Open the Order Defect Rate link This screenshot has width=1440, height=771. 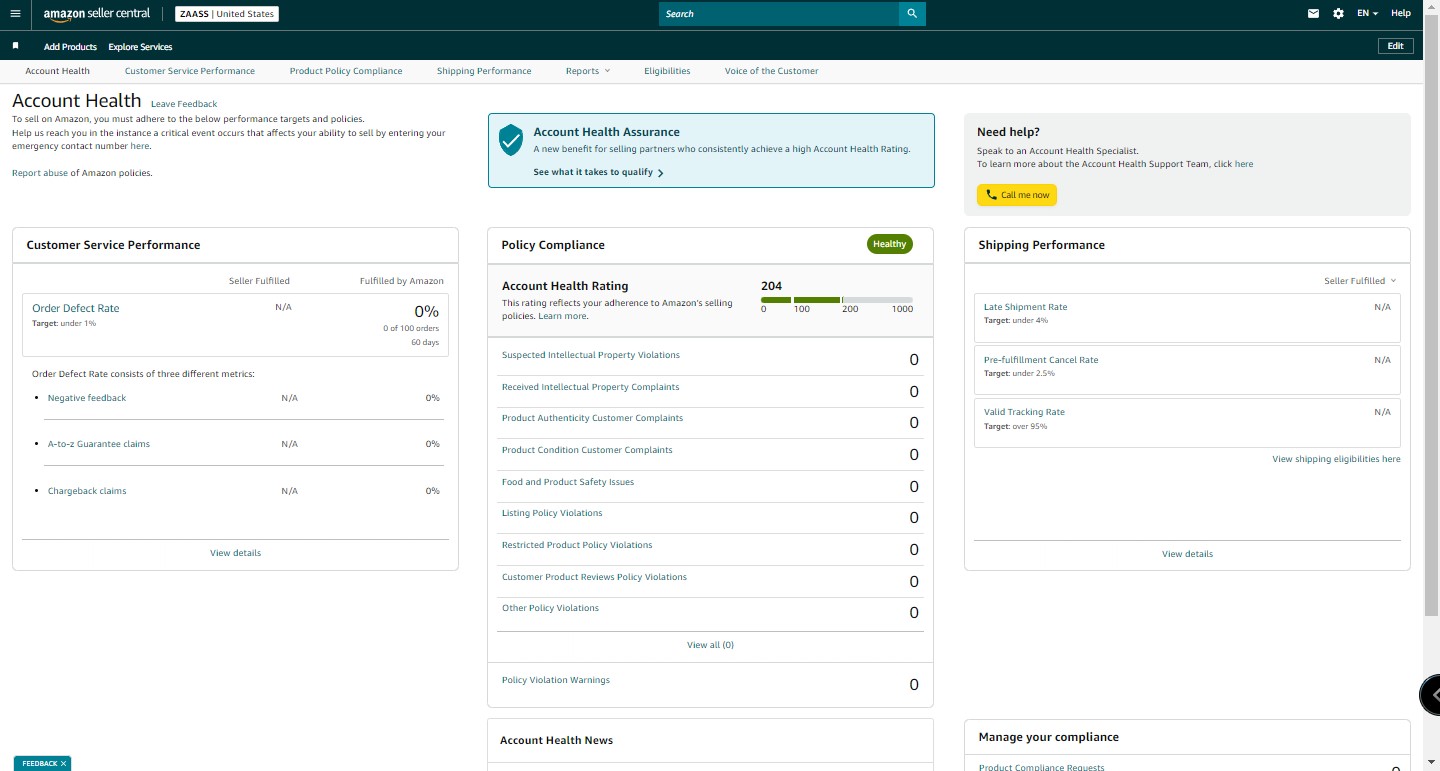click(76, 308)
